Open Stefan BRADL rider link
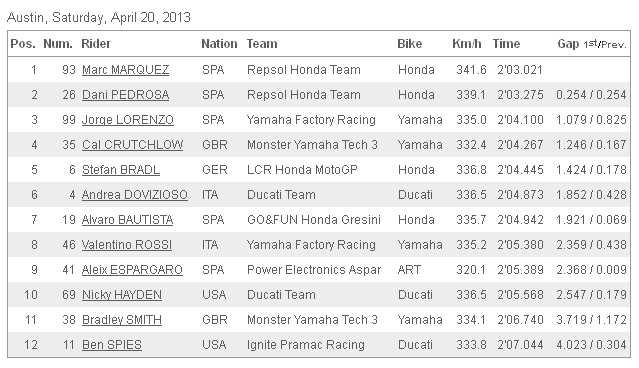639x368 pixels. [x=121, y=170]
